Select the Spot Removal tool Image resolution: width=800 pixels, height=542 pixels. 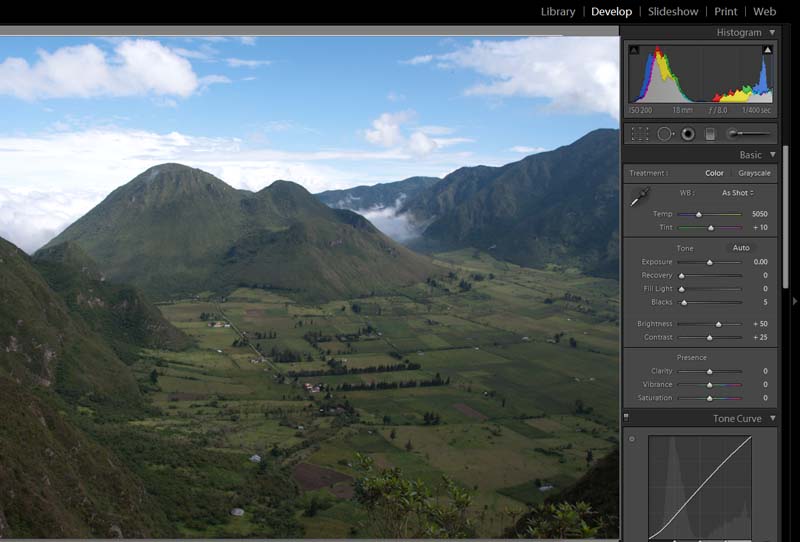pyautogui.click(x=665, y=134)
